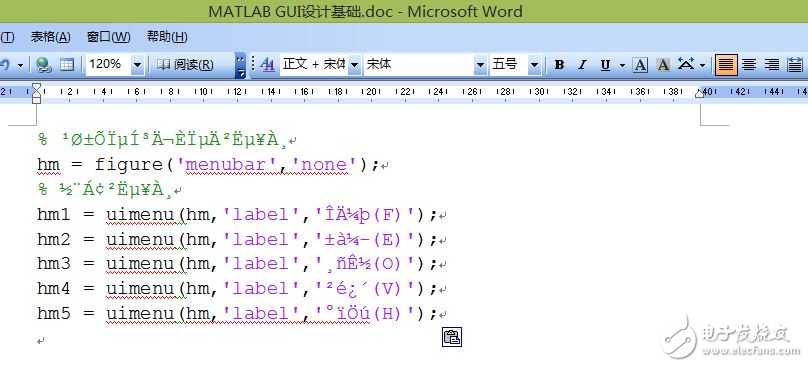The height and width of the screenshot is (367, 808).
Task: Click the character scaling icon
Action: pos(686,64)
